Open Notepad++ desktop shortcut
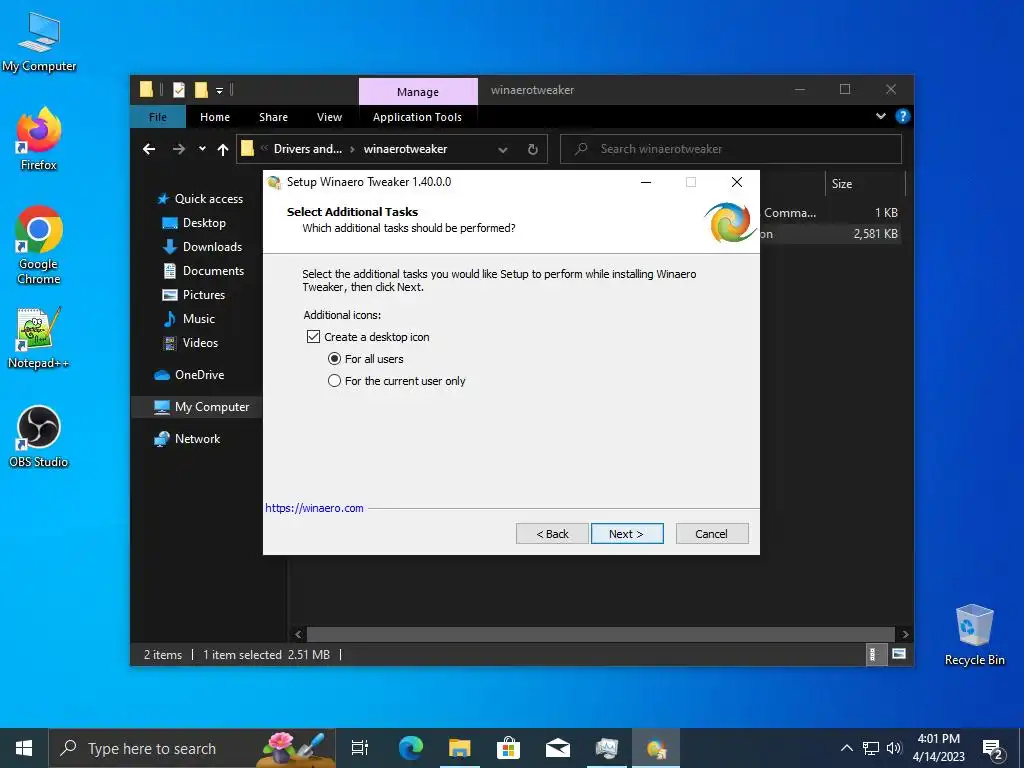 39,338
